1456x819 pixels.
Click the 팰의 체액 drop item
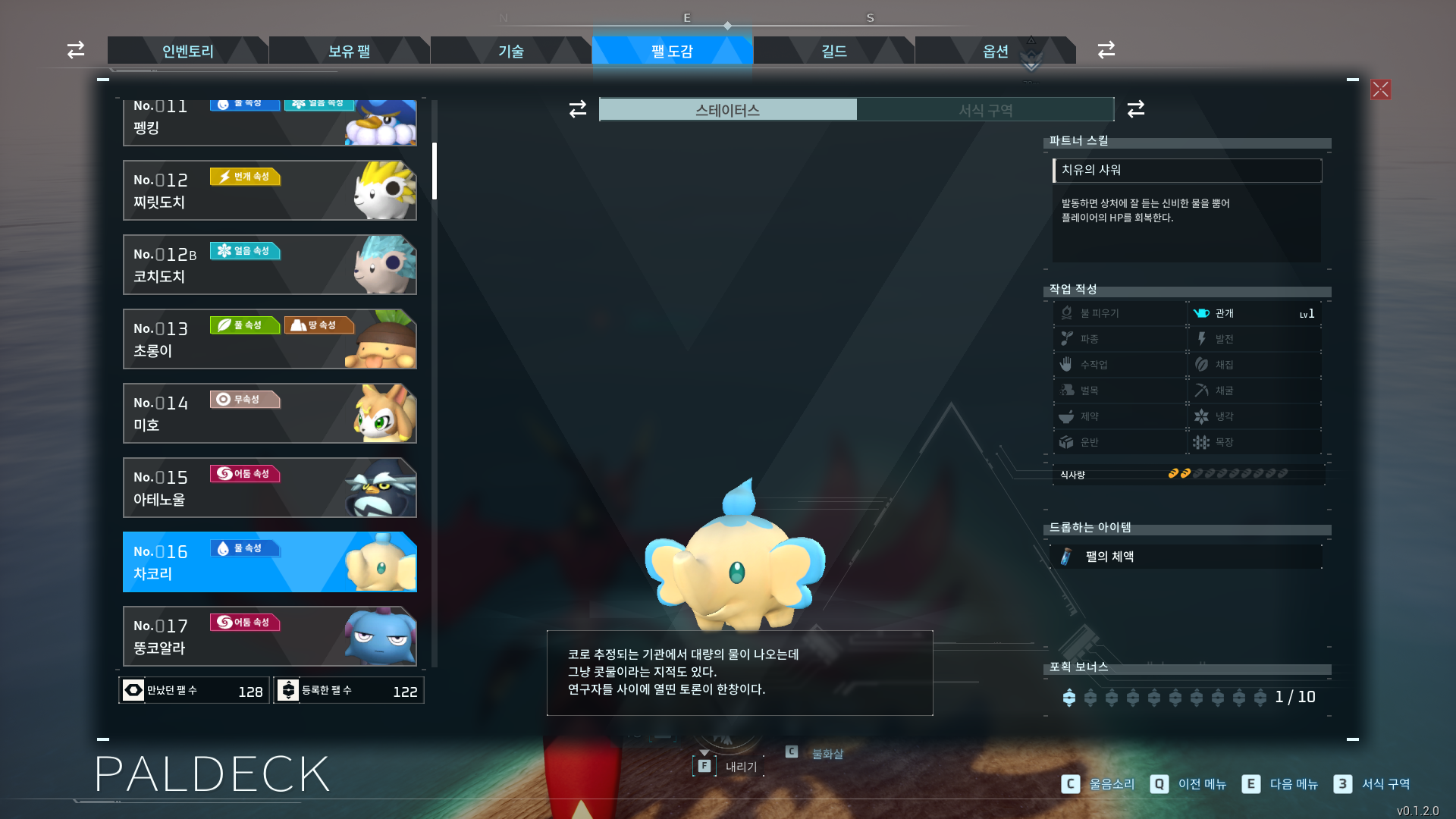point(1187,557)
